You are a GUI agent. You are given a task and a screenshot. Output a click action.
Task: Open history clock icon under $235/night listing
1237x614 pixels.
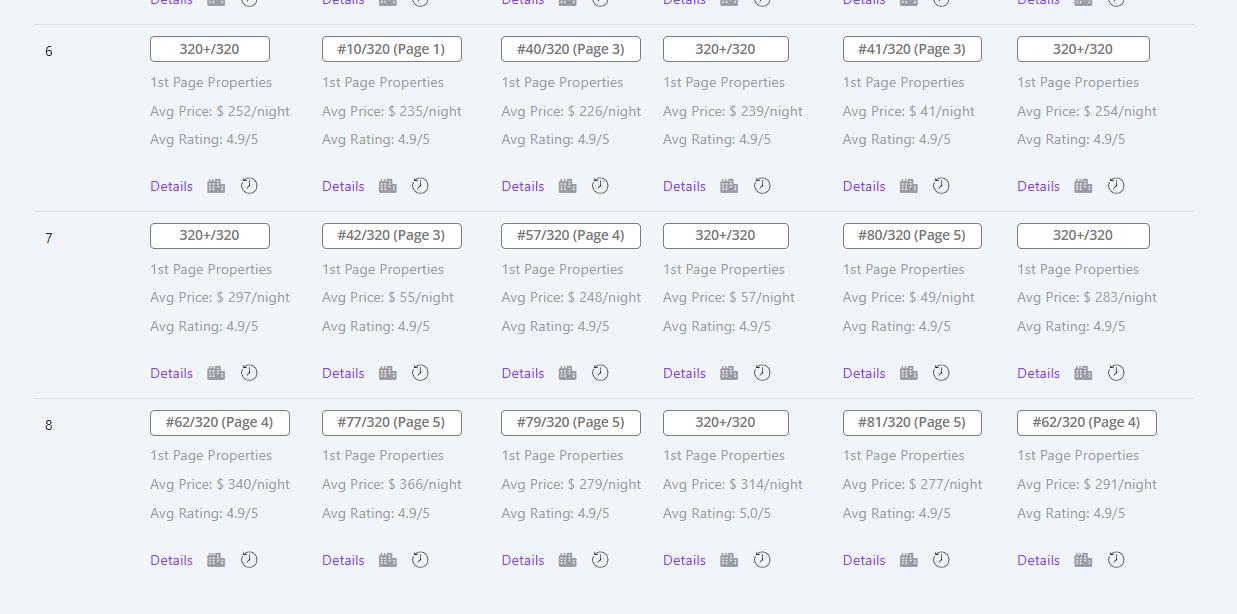420,186
